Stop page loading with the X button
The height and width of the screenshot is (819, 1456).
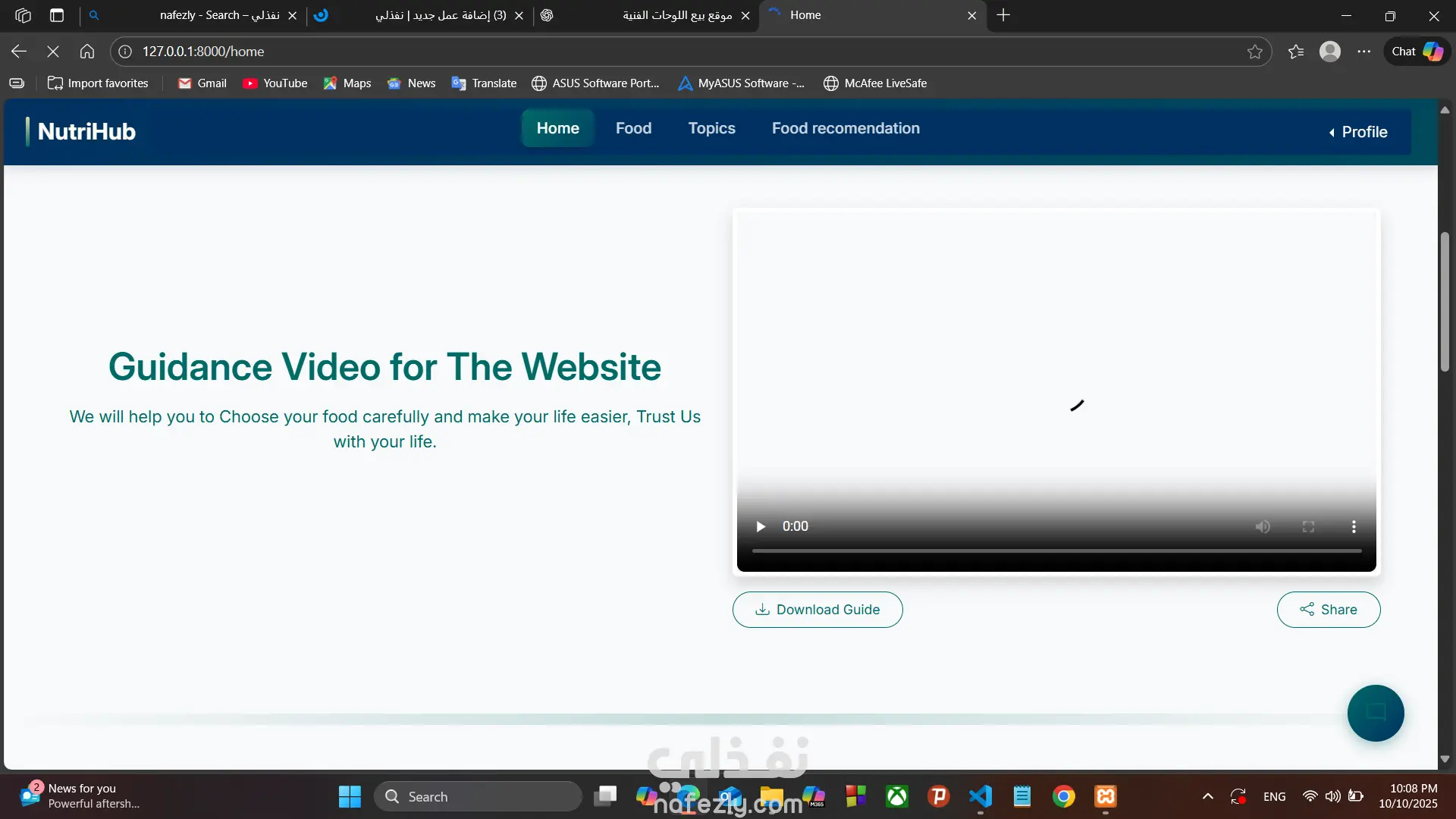point(53,52)
